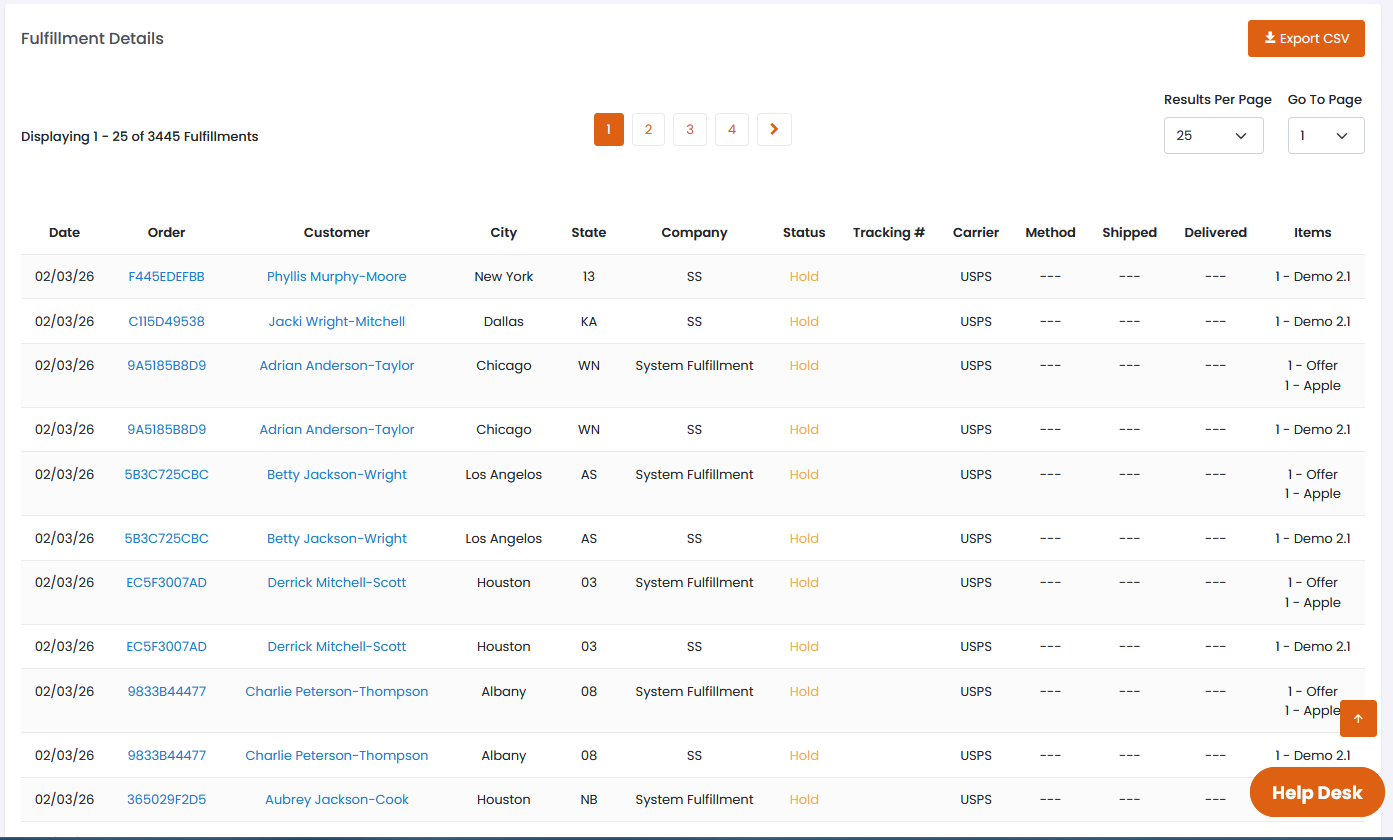This screenshot has width=1393, height=840.
Task: Click the scroll-to-top arrow button
Action: [1358, 718]
